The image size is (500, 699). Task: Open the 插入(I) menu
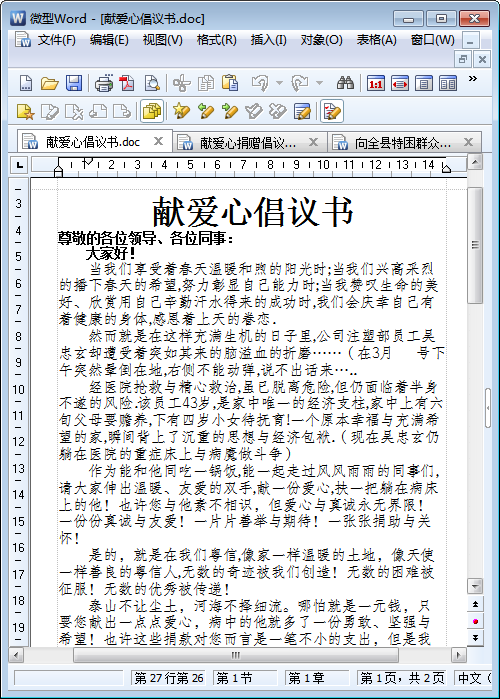(x=269, y=40)
